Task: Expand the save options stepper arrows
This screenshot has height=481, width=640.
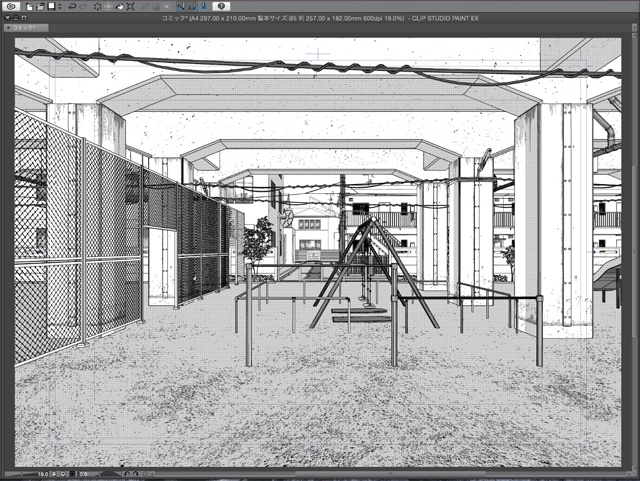Action: point(60,6)
